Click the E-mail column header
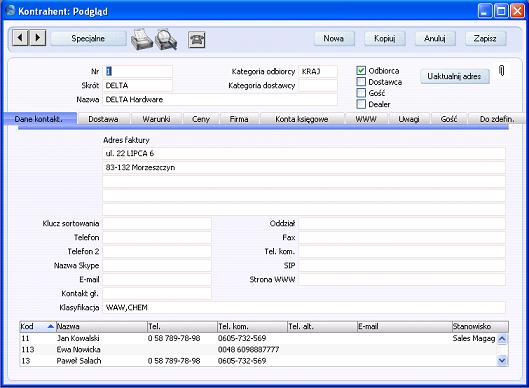The width and height of the screenshot is (529, 388). point(404,326)
